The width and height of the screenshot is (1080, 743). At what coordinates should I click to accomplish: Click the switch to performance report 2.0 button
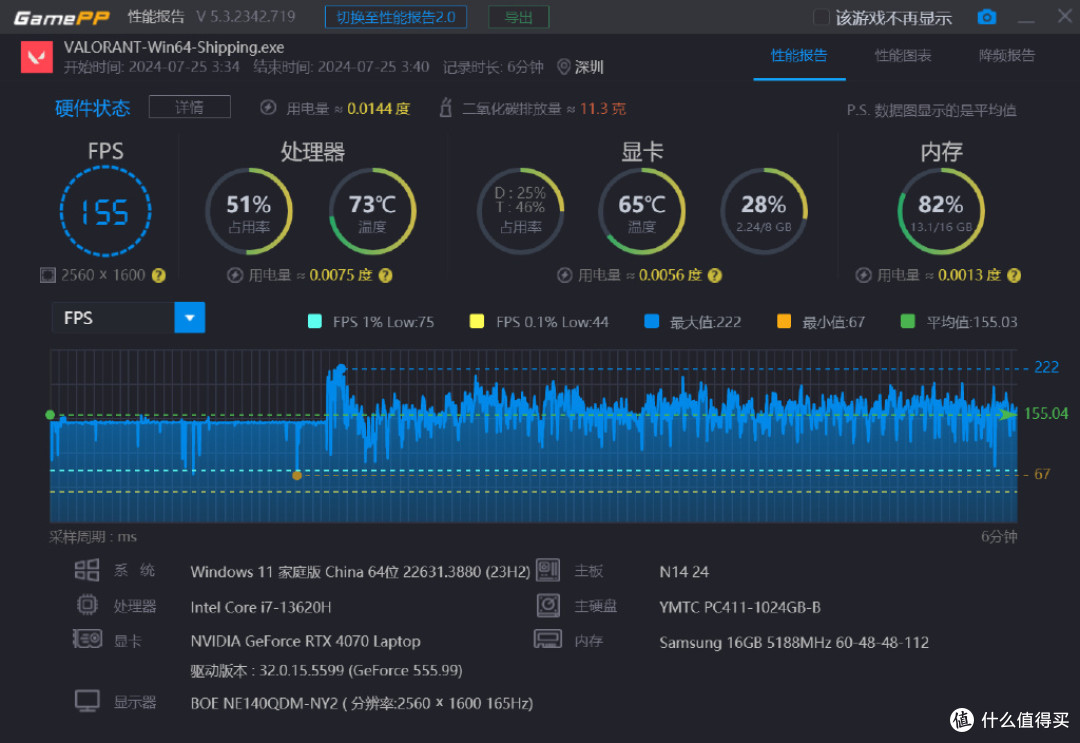click(396, 17)
